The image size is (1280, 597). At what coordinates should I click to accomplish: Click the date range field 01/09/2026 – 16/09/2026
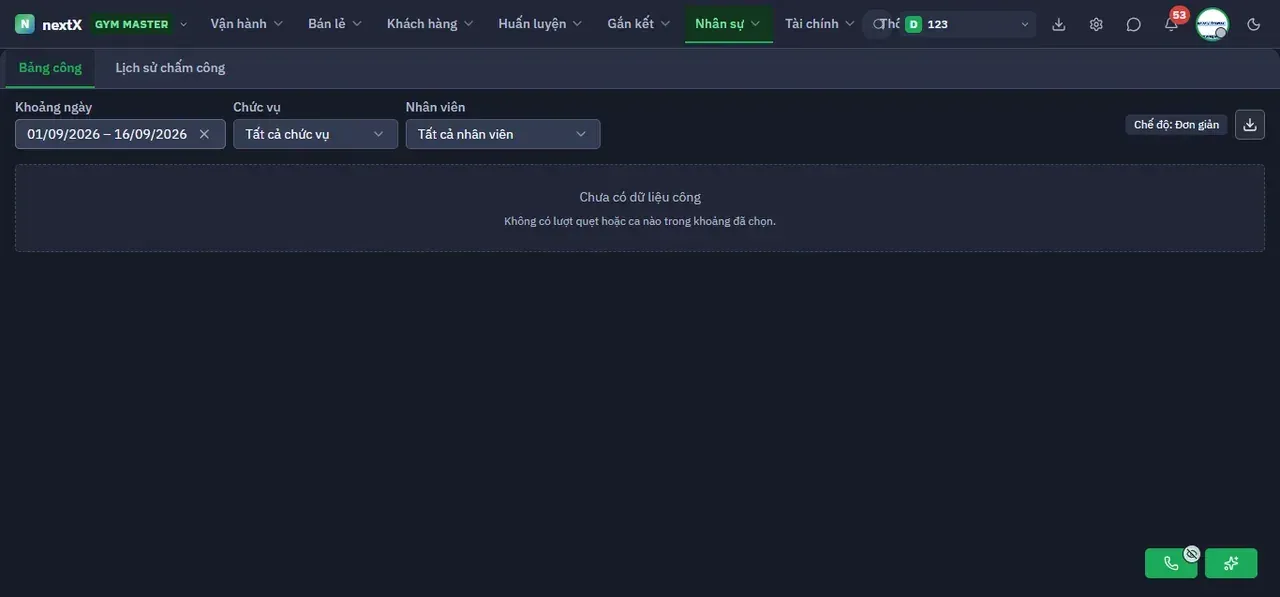[120, 134]
